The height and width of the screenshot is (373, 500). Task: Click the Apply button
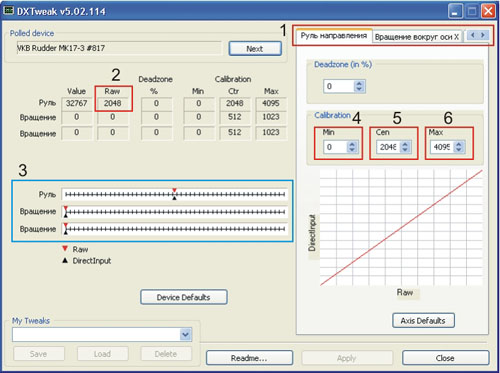point(347,358)
